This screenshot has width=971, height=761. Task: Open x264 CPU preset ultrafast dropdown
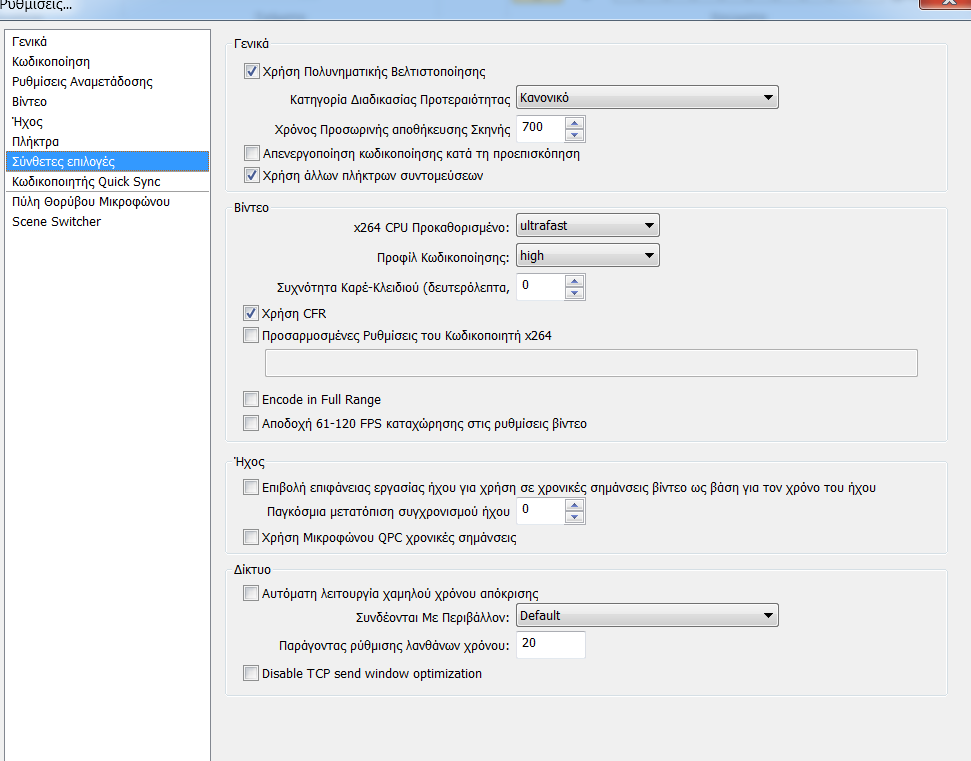tap(588, 225)
